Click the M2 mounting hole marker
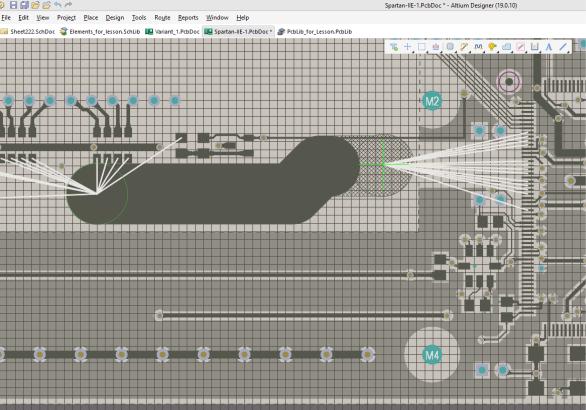This screenshot has width=586, height=410. coord(432,101)
